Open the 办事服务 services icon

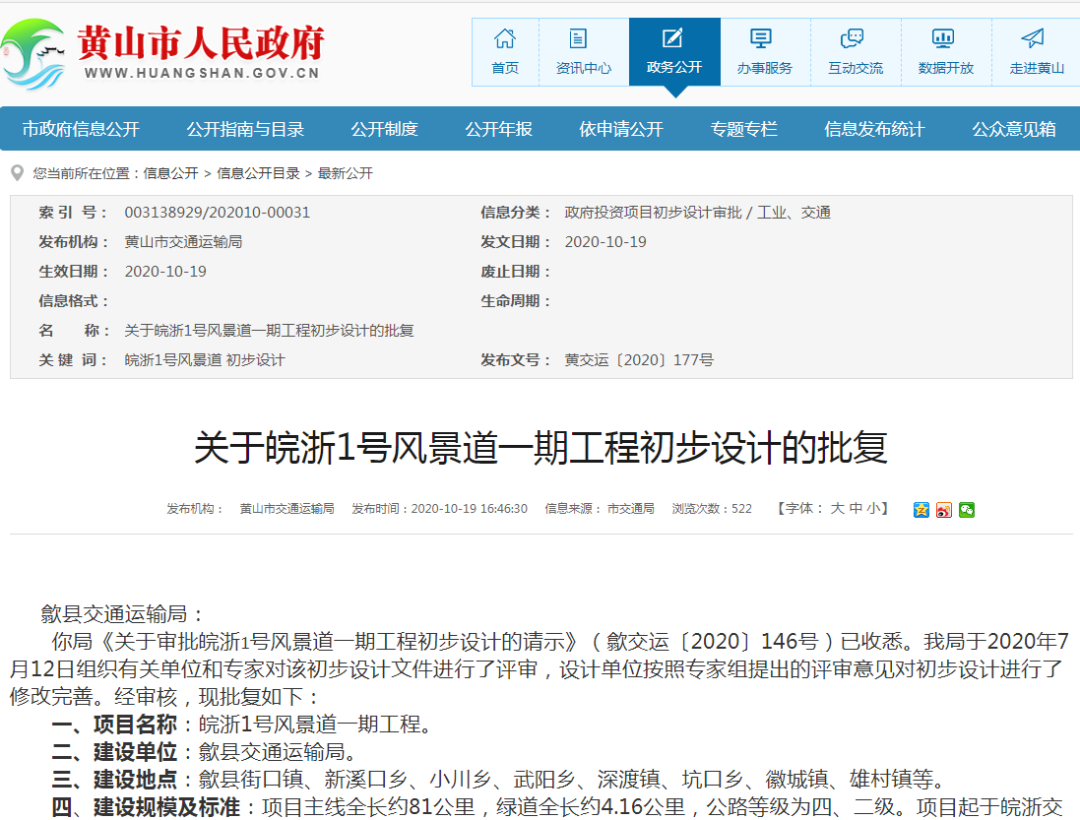pos(763,39)
